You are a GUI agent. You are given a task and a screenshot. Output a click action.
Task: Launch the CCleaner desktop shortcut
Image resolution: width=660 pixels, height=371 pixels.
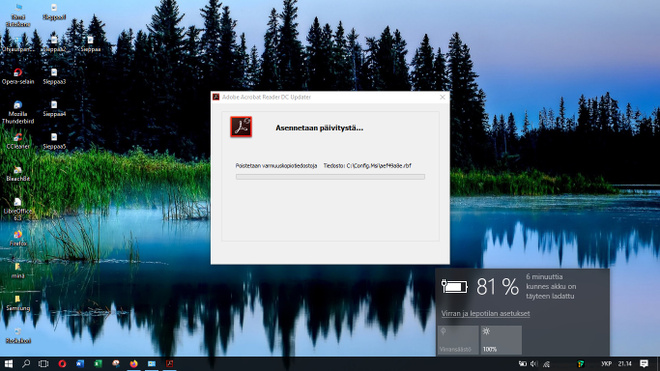click(x=18, y=141)
